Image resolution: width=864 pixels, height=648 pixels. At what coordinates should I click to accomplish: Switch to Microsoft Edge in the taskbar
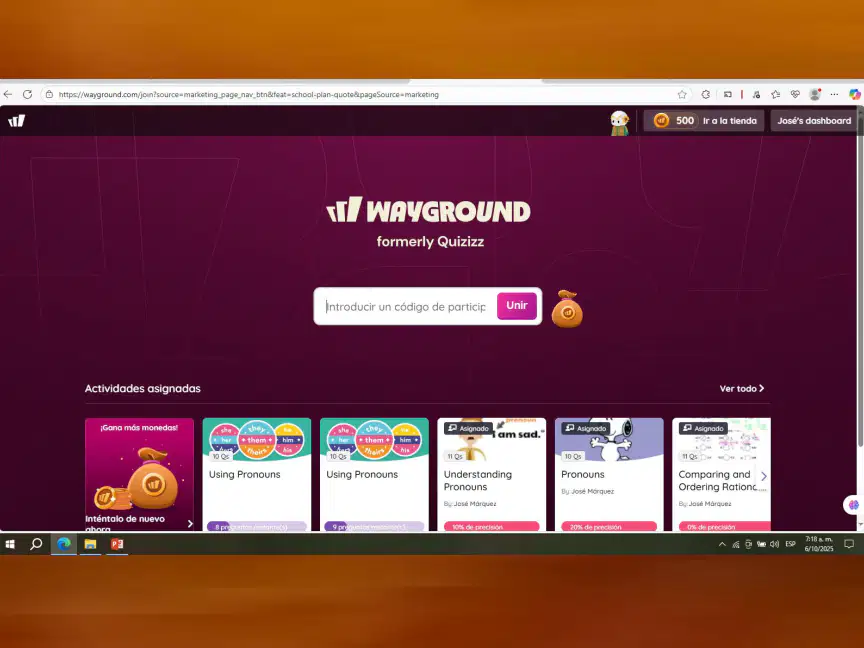[64, 544]
